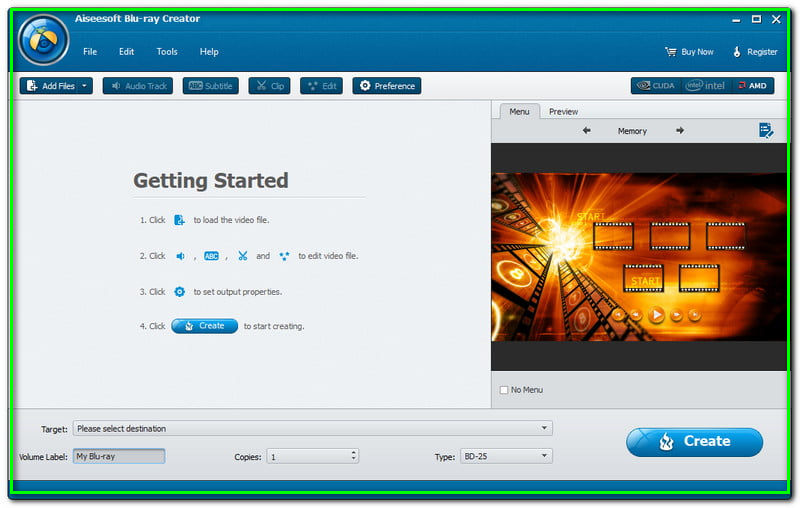Click the START film frame in menu preview

(x=643, y=278)
